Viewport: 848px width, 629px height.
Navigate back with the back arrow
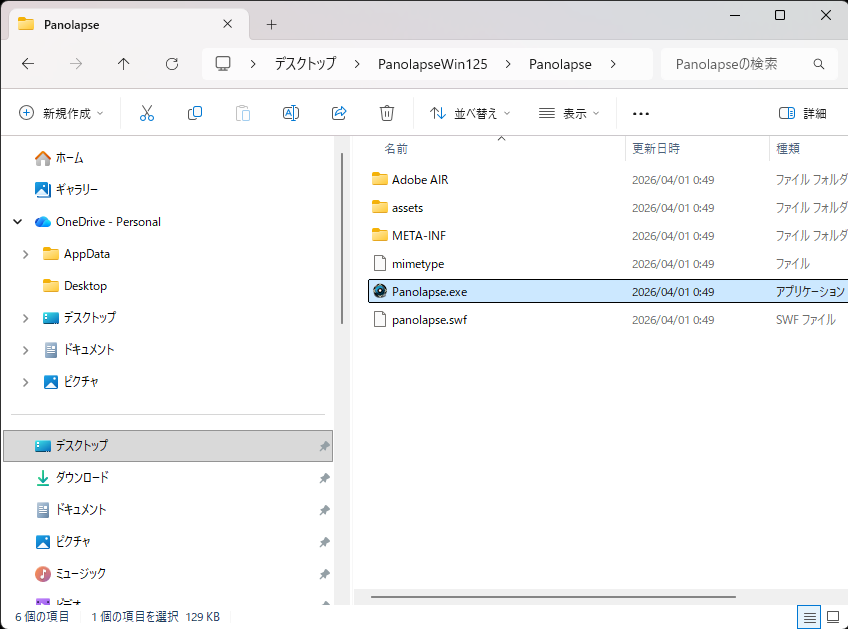point(28,64)
